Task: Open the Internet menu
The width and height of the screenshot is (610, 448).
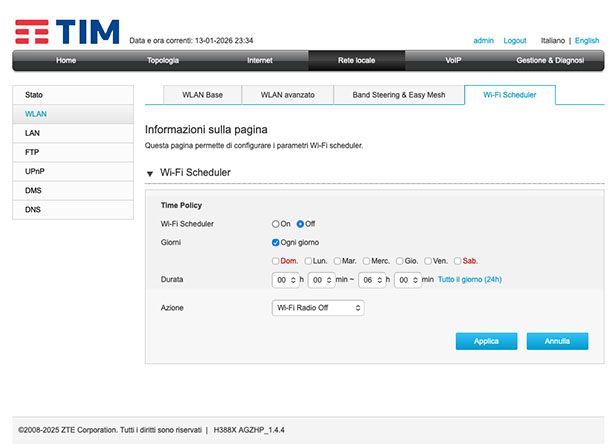Action: pyautogui.click(x=259, y=60)
